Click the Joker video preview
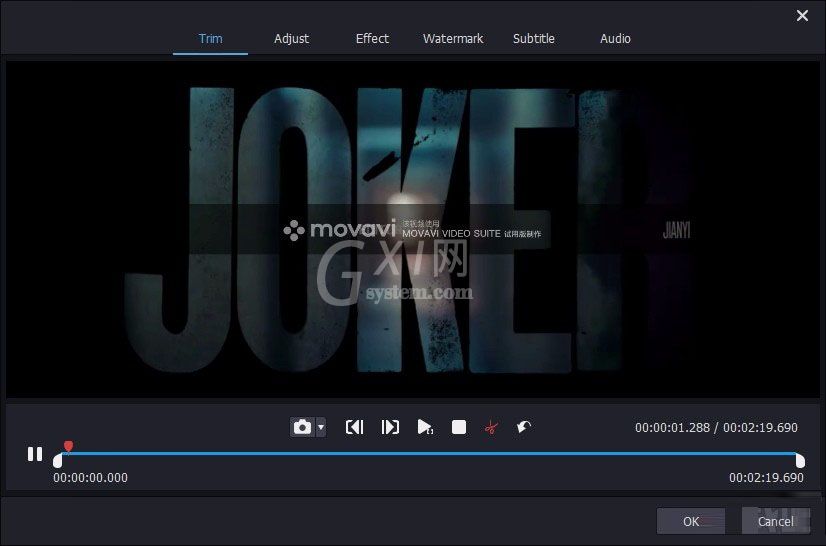826x546 pixels. [413, 229]
